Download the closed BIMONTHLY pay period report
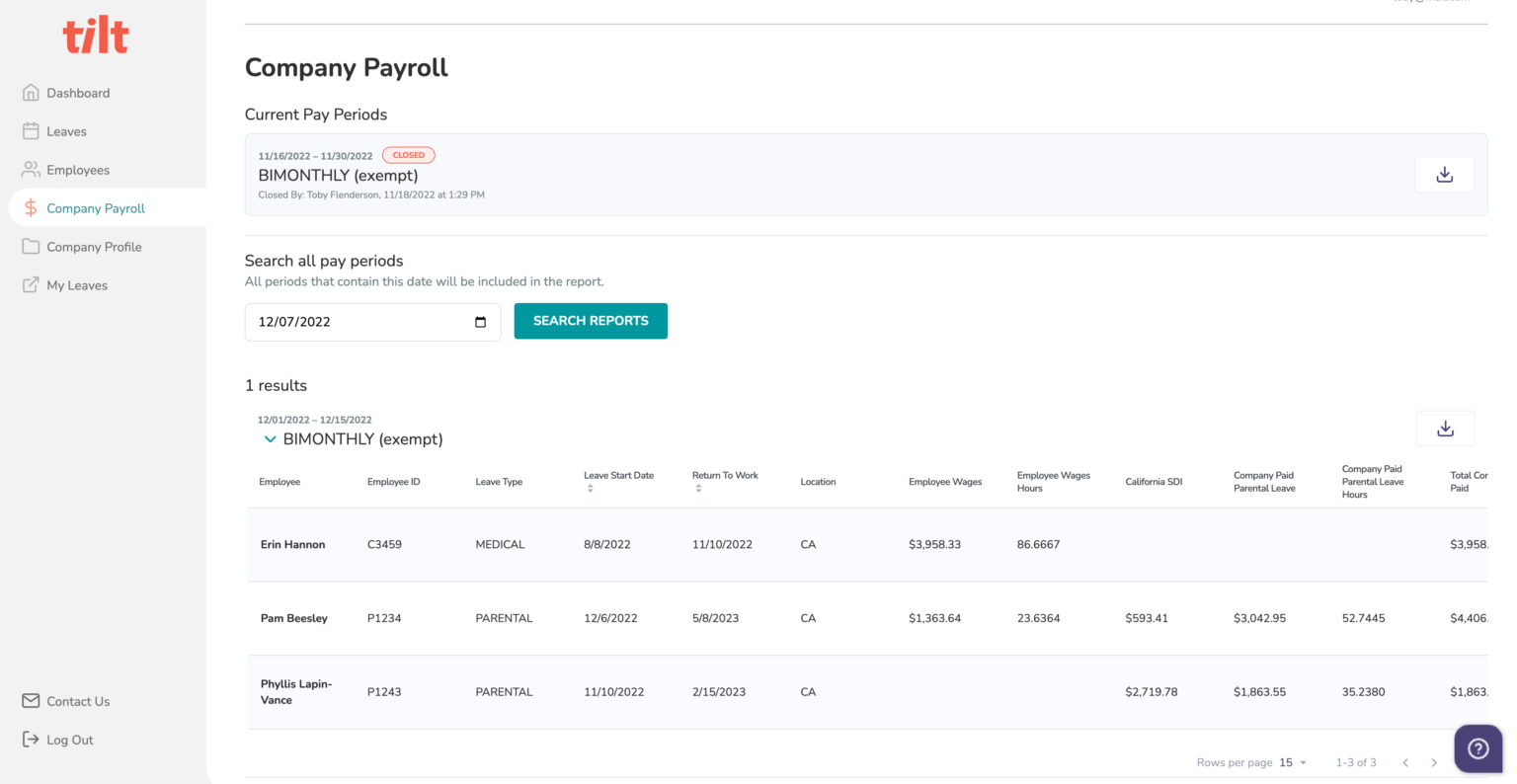 tap(1445, 174)
